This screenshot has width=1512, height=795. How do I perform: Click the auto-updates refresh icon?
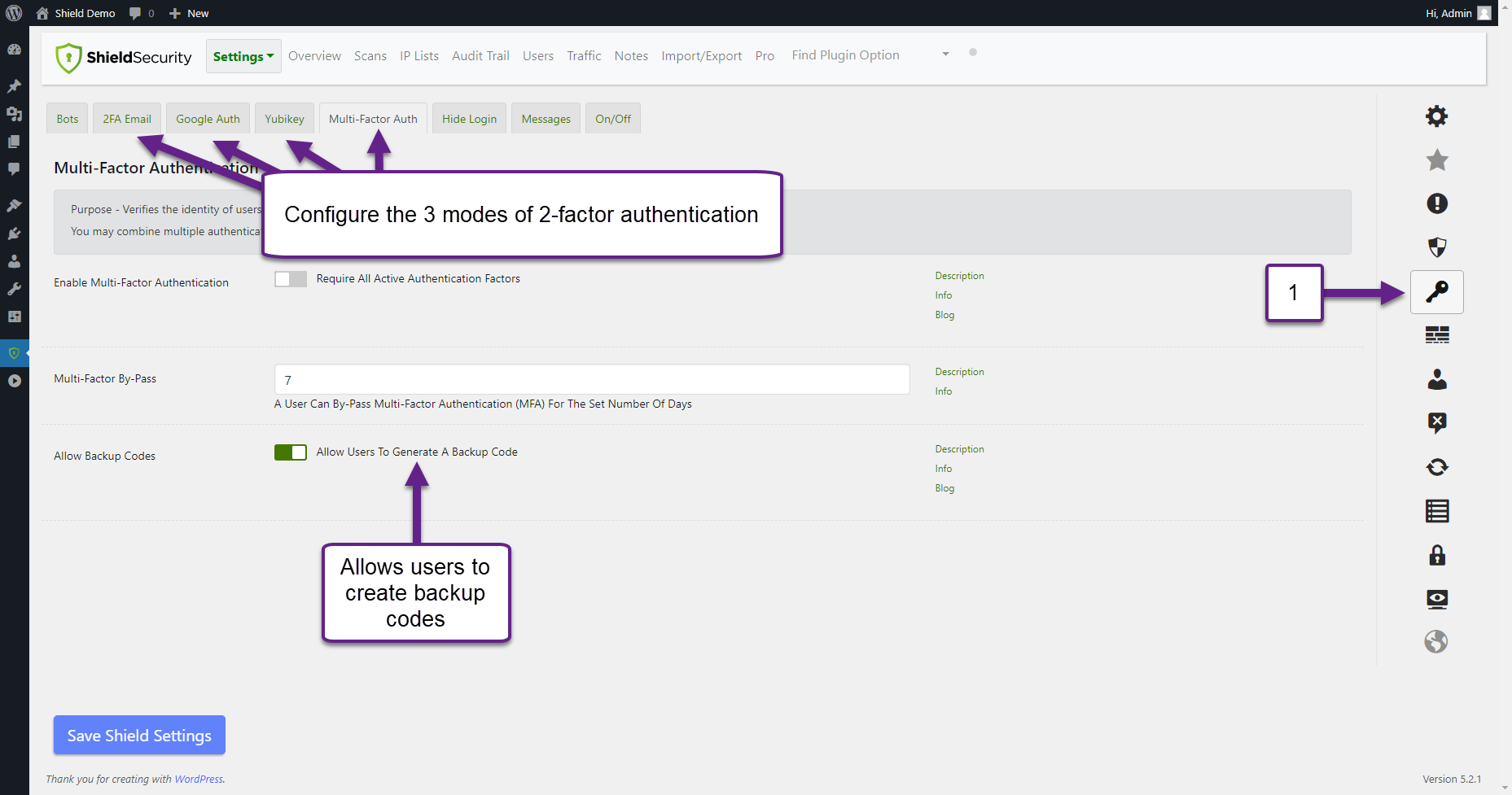1436,466
